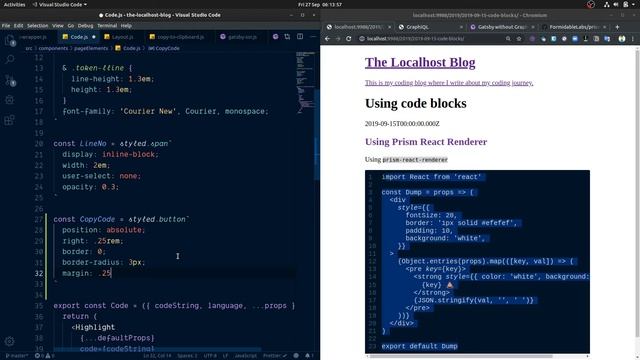The height and width of the screenshot is (360, 640).
Task: Open the editor more actions ellipsis
Action: 313,37
